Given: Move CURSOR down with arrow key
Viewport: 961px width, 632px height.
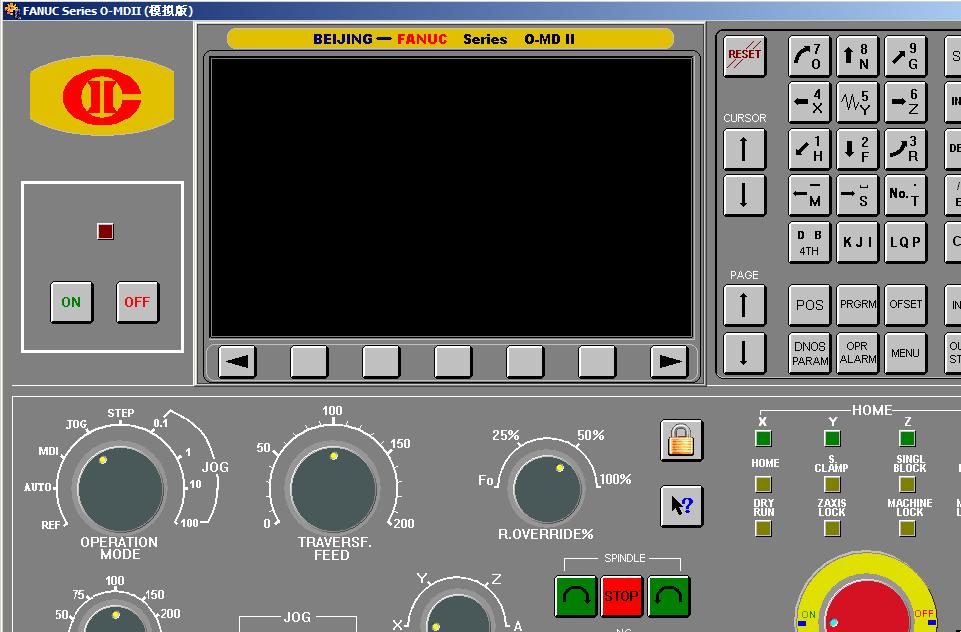Looking at the screenshot, I should coord(744,196).
